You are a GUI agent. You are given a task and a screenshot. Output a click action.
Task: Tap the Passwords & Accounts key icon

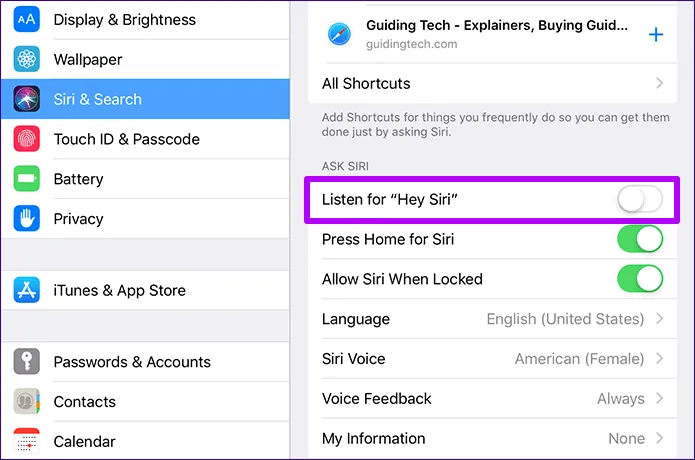coord(27,362)
